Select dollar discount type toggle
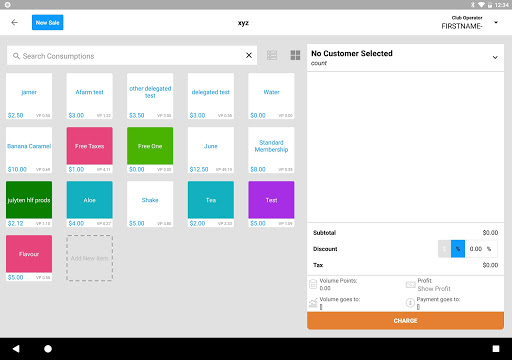 pyautogui.click(x=444, y=249)
